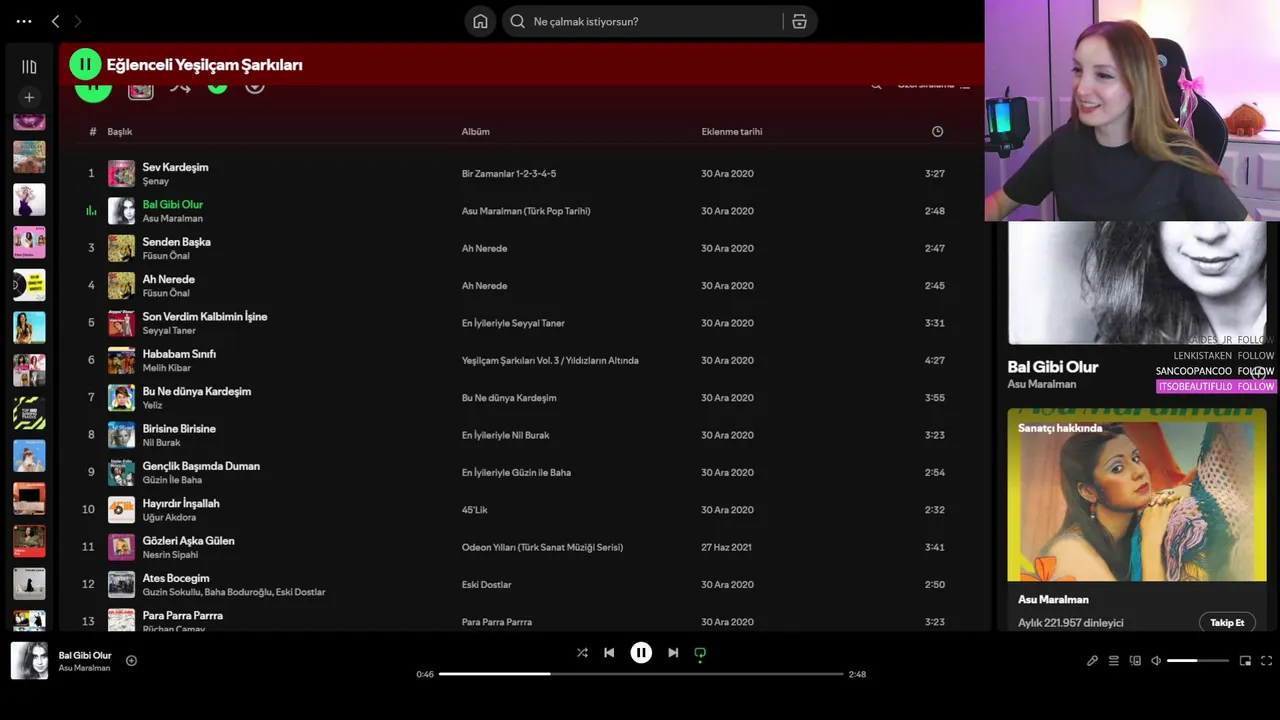Sort tracks by Eklenme tarihi column

[732, 131]
